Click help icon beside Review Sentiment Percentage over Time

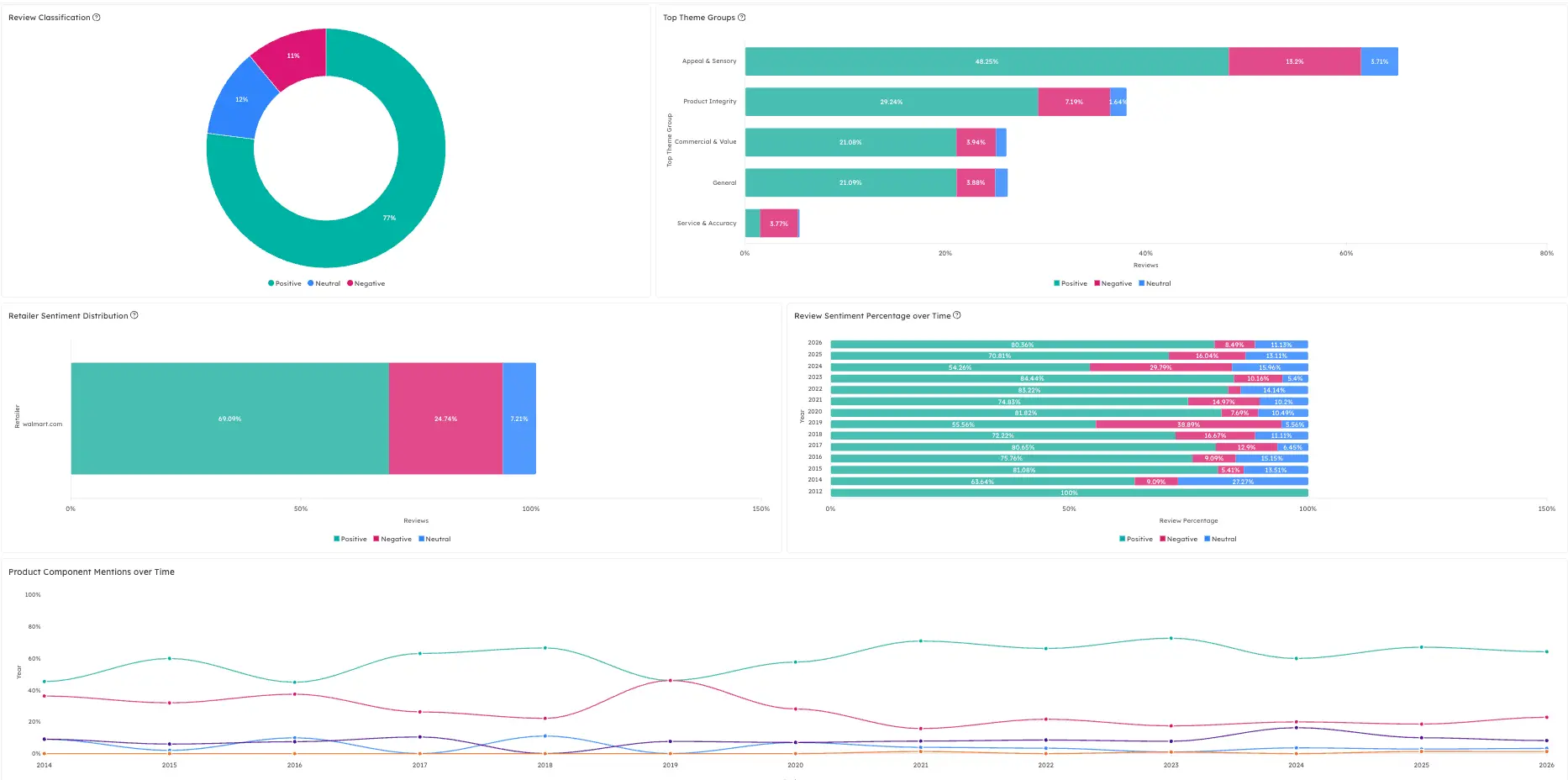coord(957,315)
